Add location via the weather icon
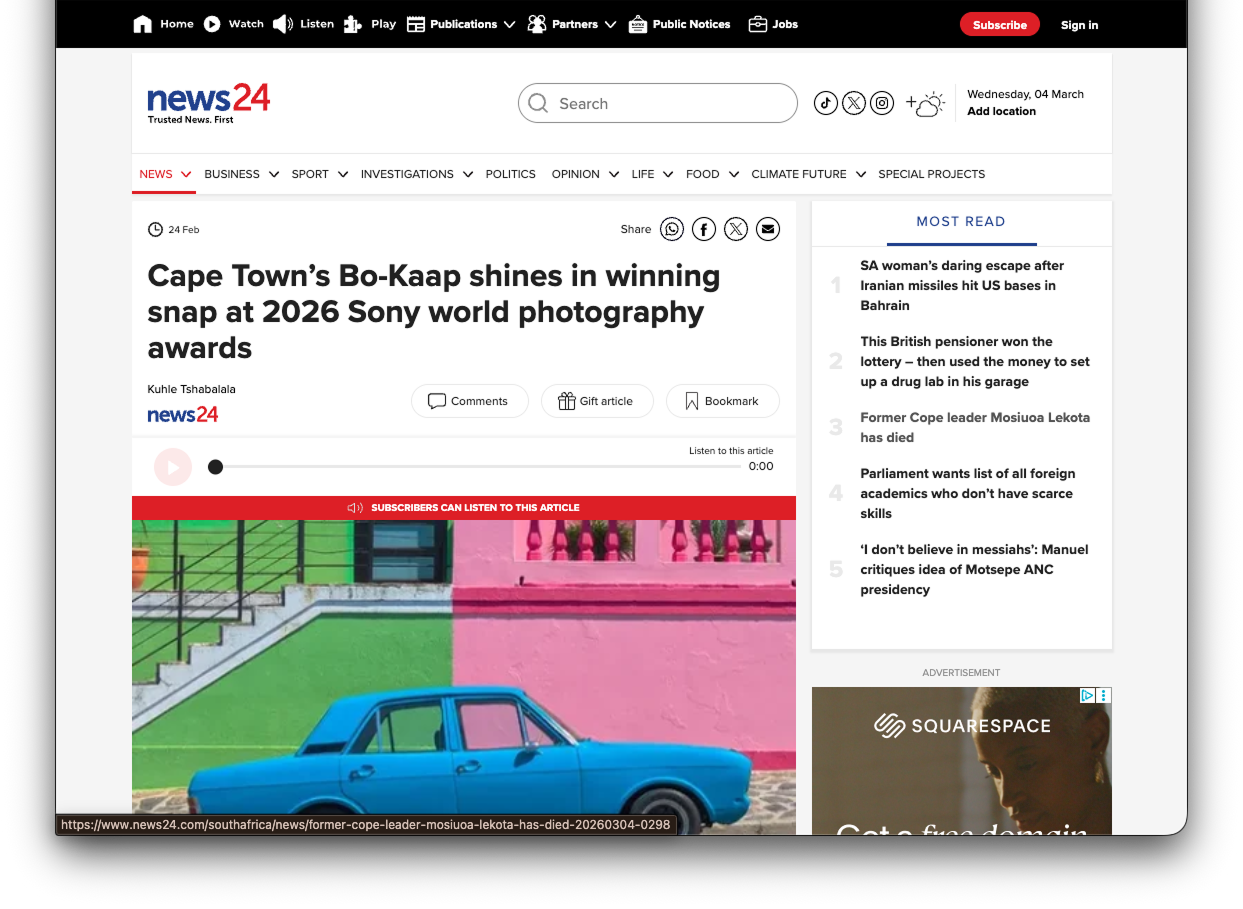Image resolution: width=1243 pixels, height=909 pixels. tap(925, 102)
